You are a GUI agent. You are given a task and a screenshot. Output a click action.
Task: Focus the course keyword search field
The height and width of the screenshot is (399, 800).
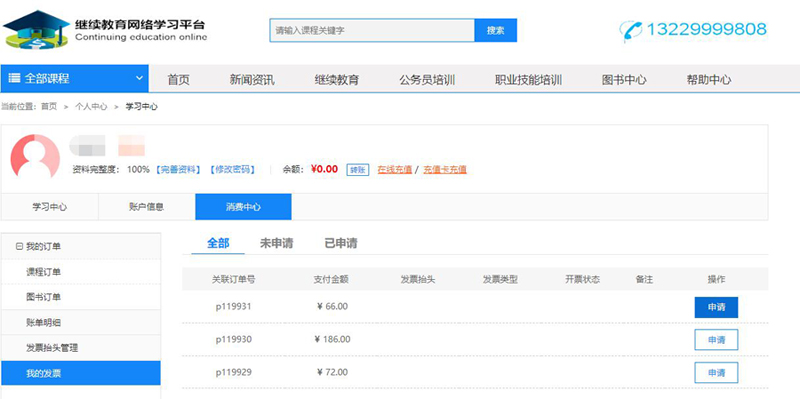372,30
